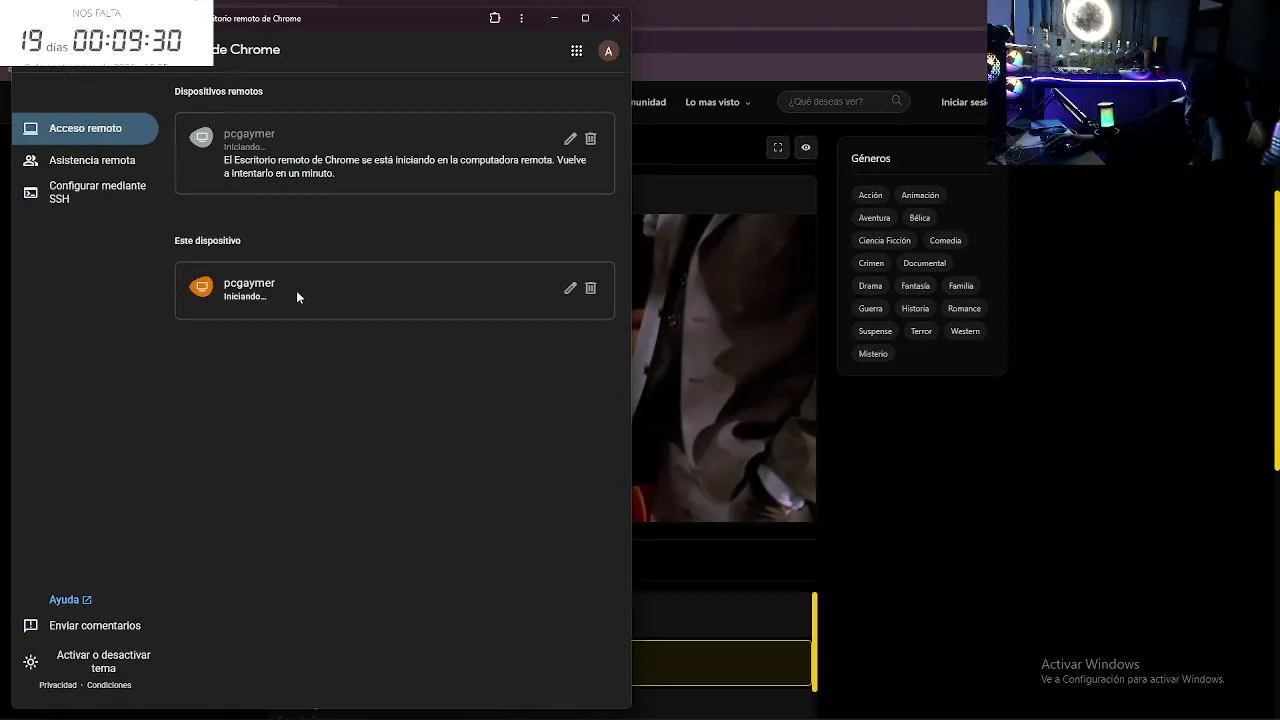Delete the pcgaymer device under Dispositivos remotos
1280x720 pixels.
click(x=591, y=139)
